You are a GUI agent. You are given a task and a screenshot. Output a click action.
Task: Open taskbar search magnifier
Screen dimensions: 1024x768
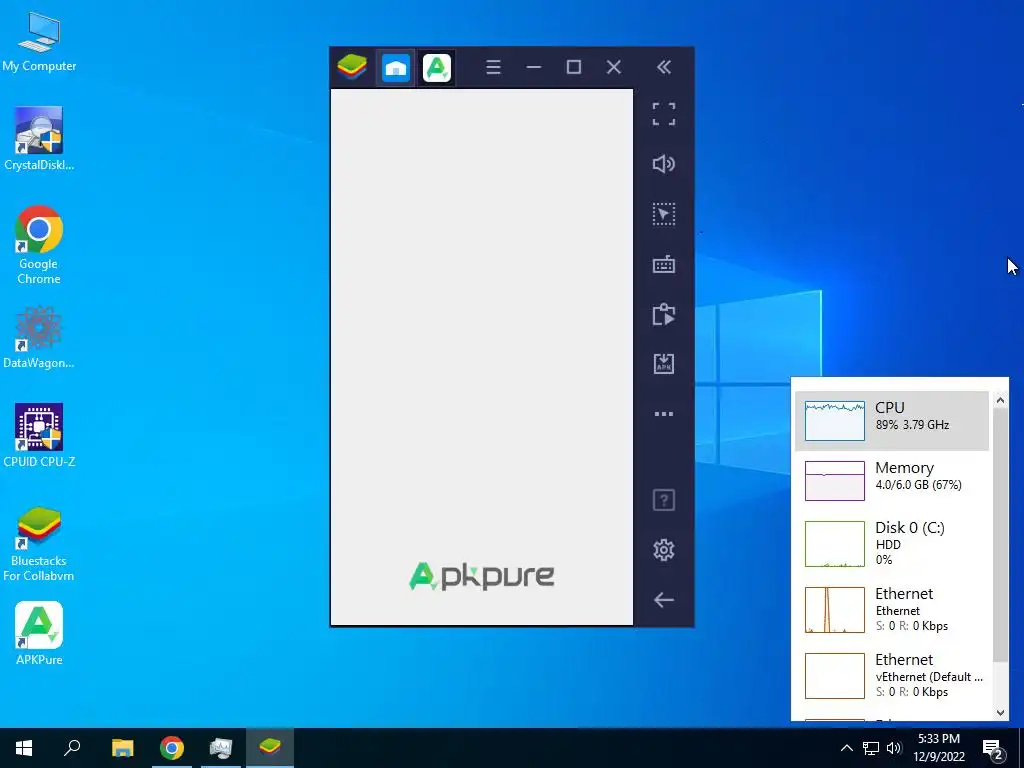point(72,748)
